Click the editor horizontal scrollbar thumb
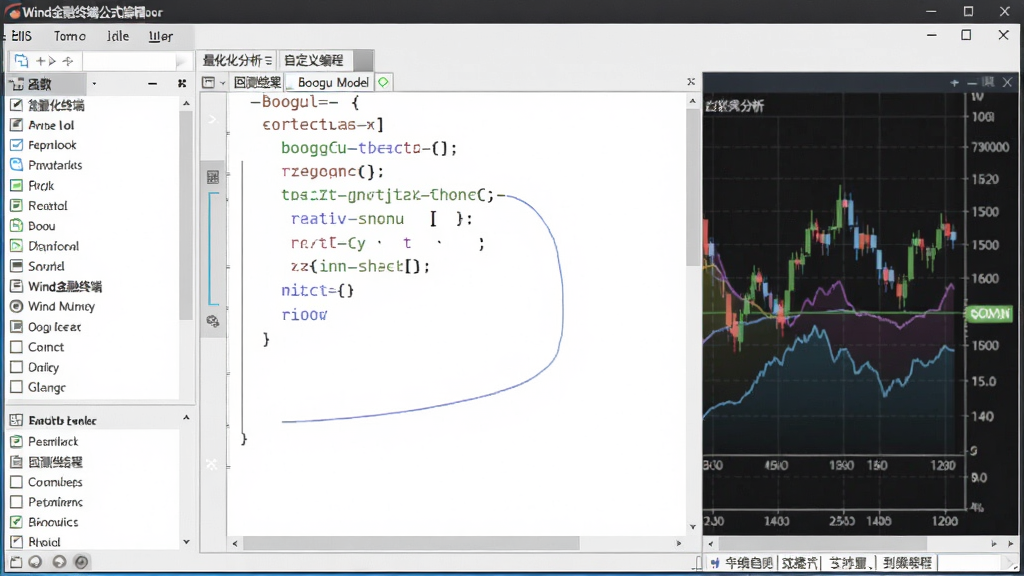 click(x=411, y=543)
